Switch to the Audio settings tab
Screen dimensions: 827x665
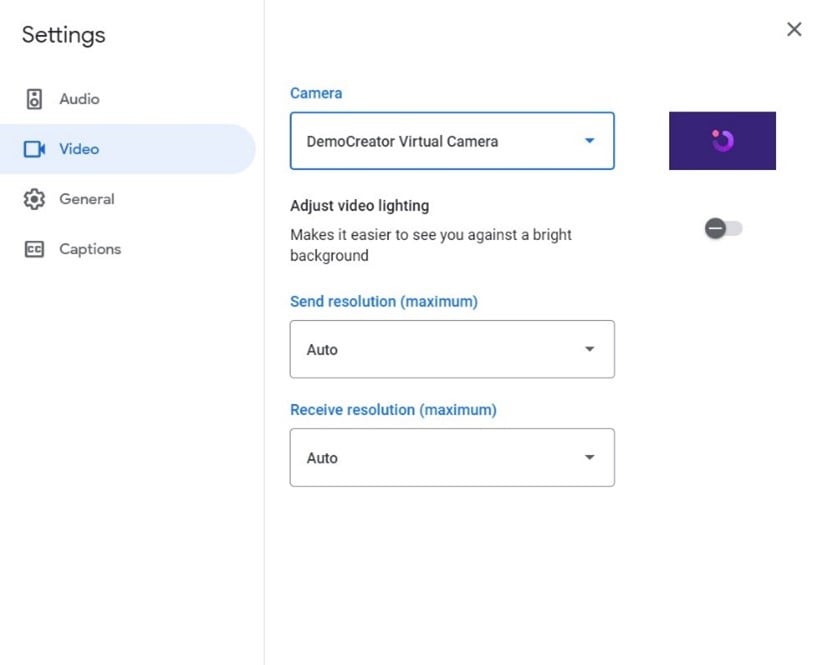(79, 99)
